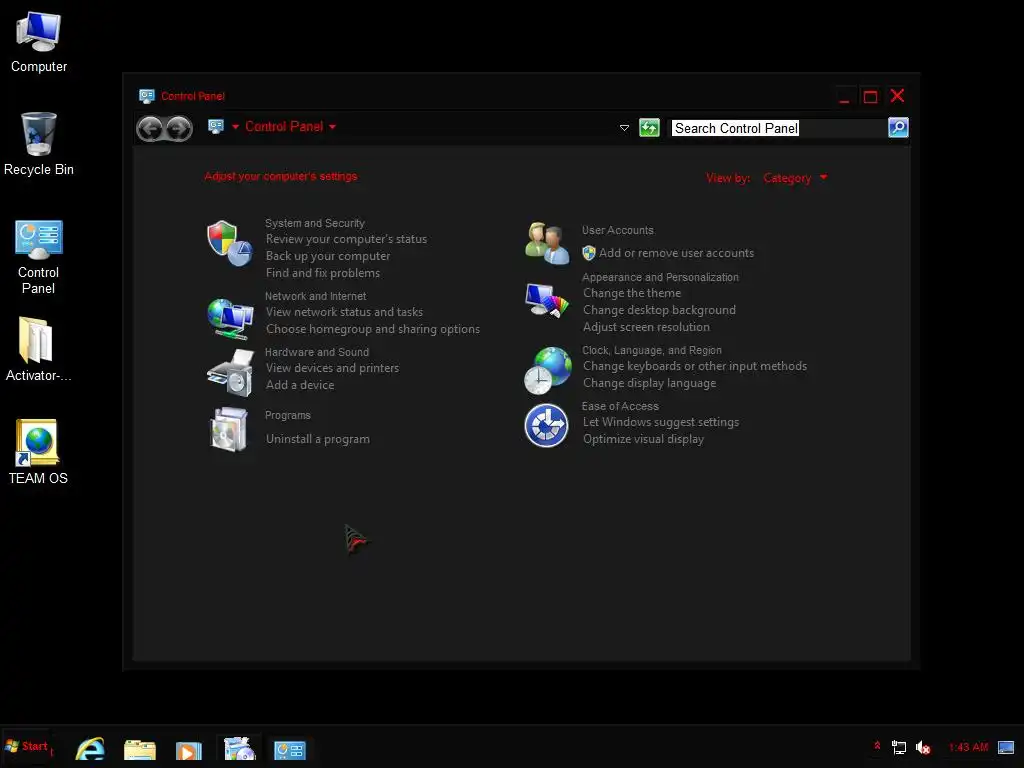
Task: Click Back up your computer
Action: pyautogui.click(x=328, y=256)
